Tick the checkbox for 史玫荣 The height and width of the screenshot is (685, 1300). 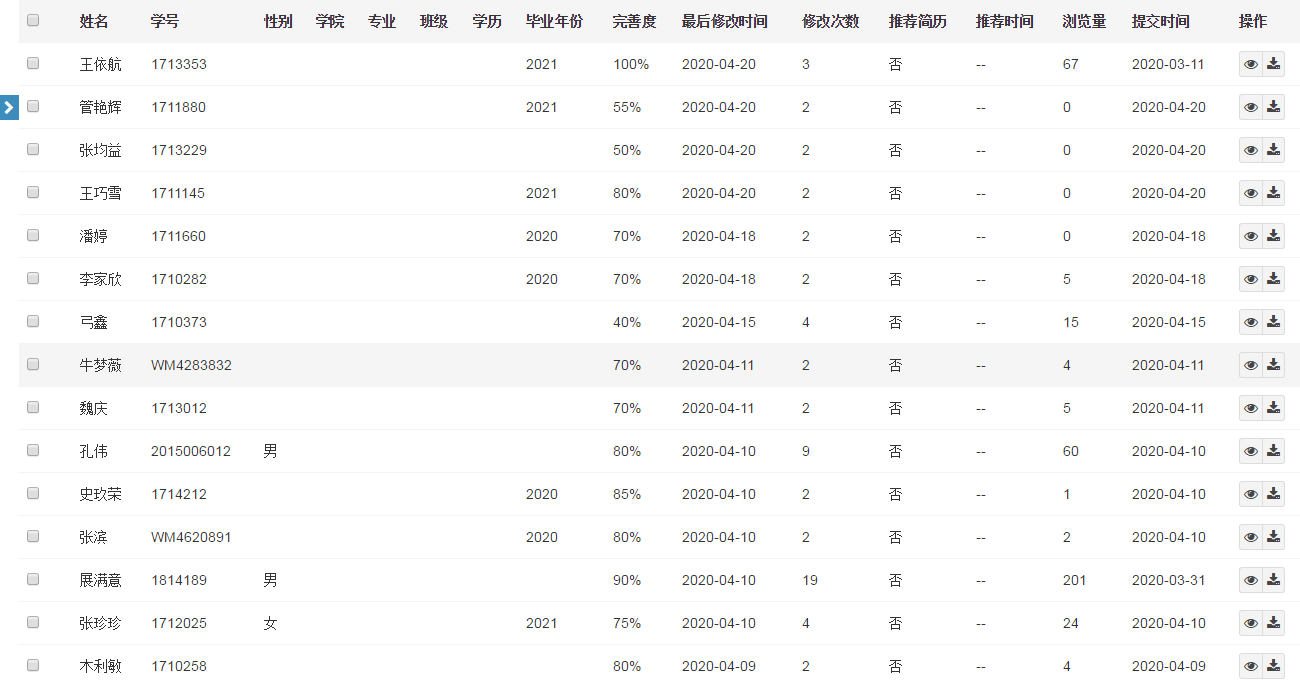pyautogui.click(x=33, y=493)
